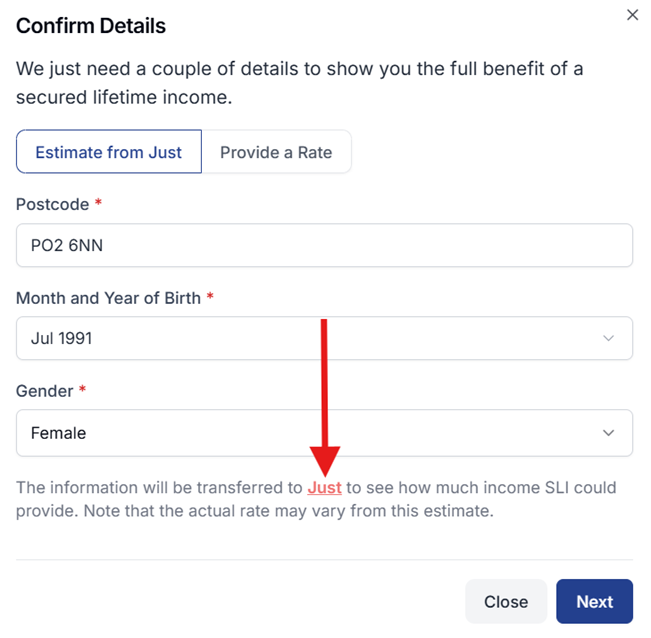
Task: Click the Postcode field label
Action: click(x=53, y=204)
